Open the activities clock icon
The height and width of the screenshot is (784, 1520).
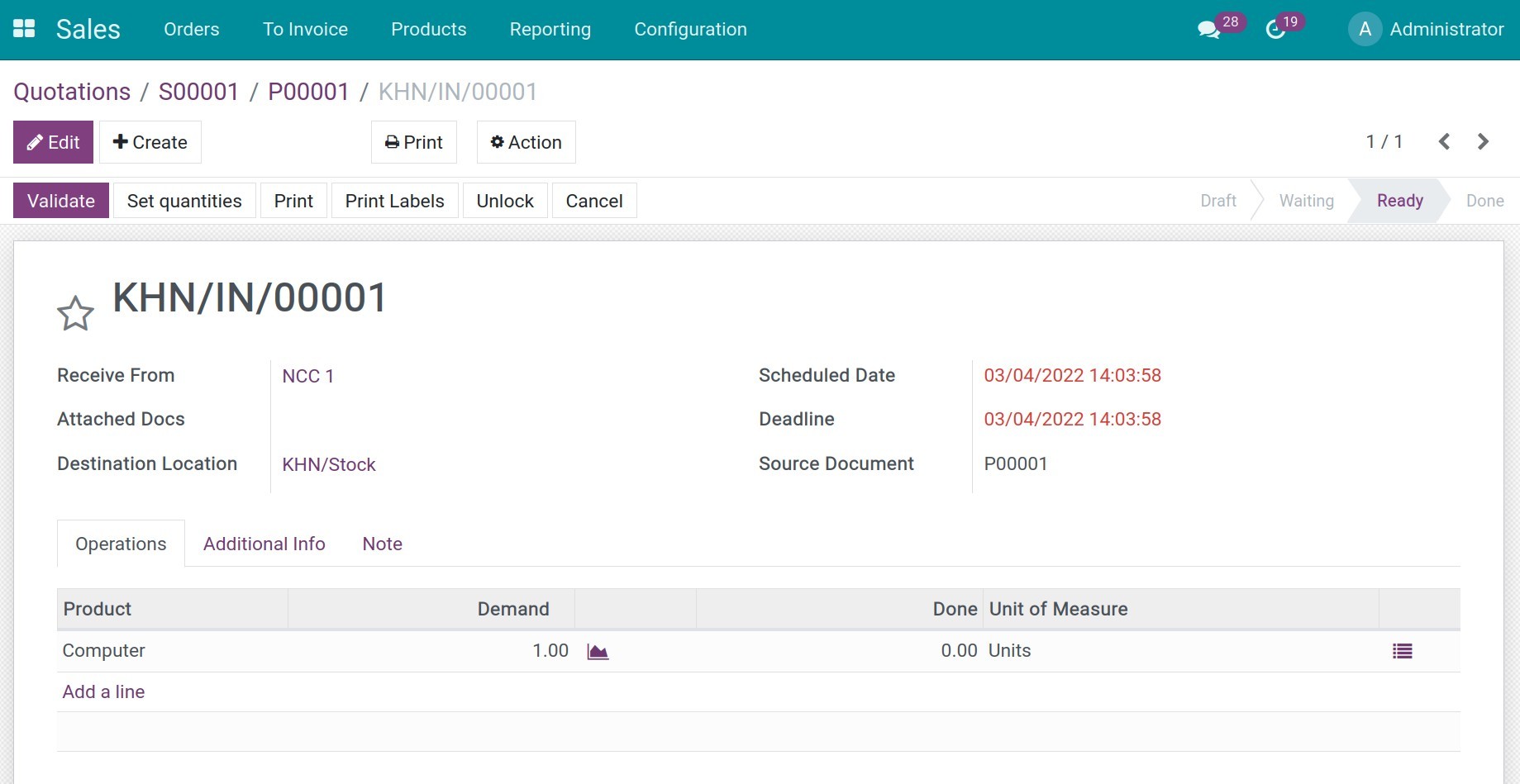pos(1275,30)
